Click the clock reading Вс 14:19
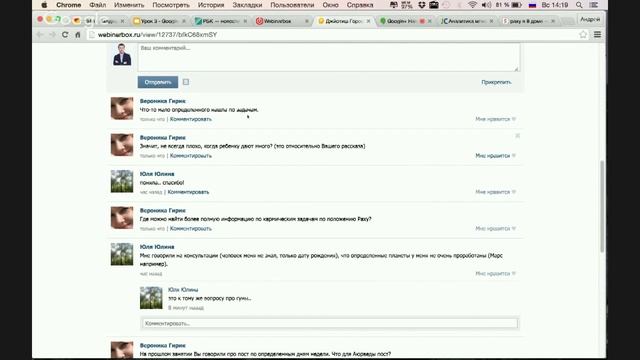Image resolution: width=640 pixels, height=360 pixels. (x=555, y=5)
